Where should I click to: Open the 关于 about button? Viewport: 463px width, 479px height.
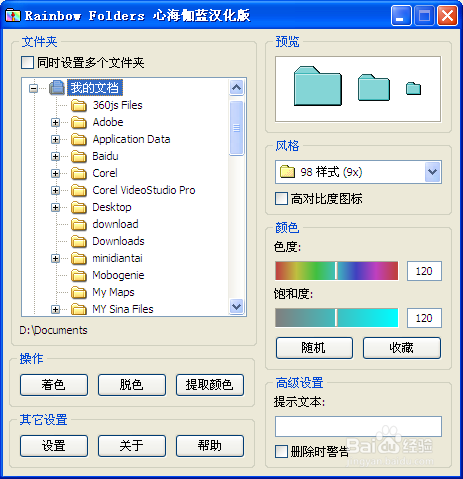(132, 446)
